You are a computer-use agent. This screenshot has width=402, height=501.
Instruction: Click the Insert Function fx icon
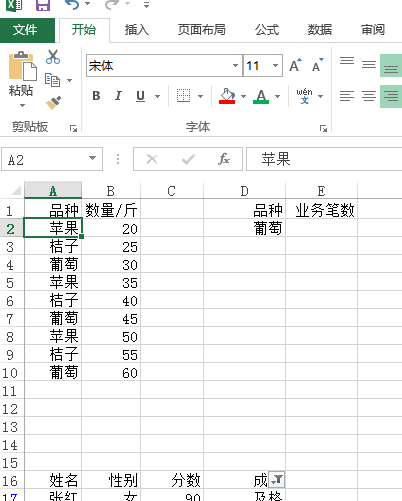(x=224, y=159)
